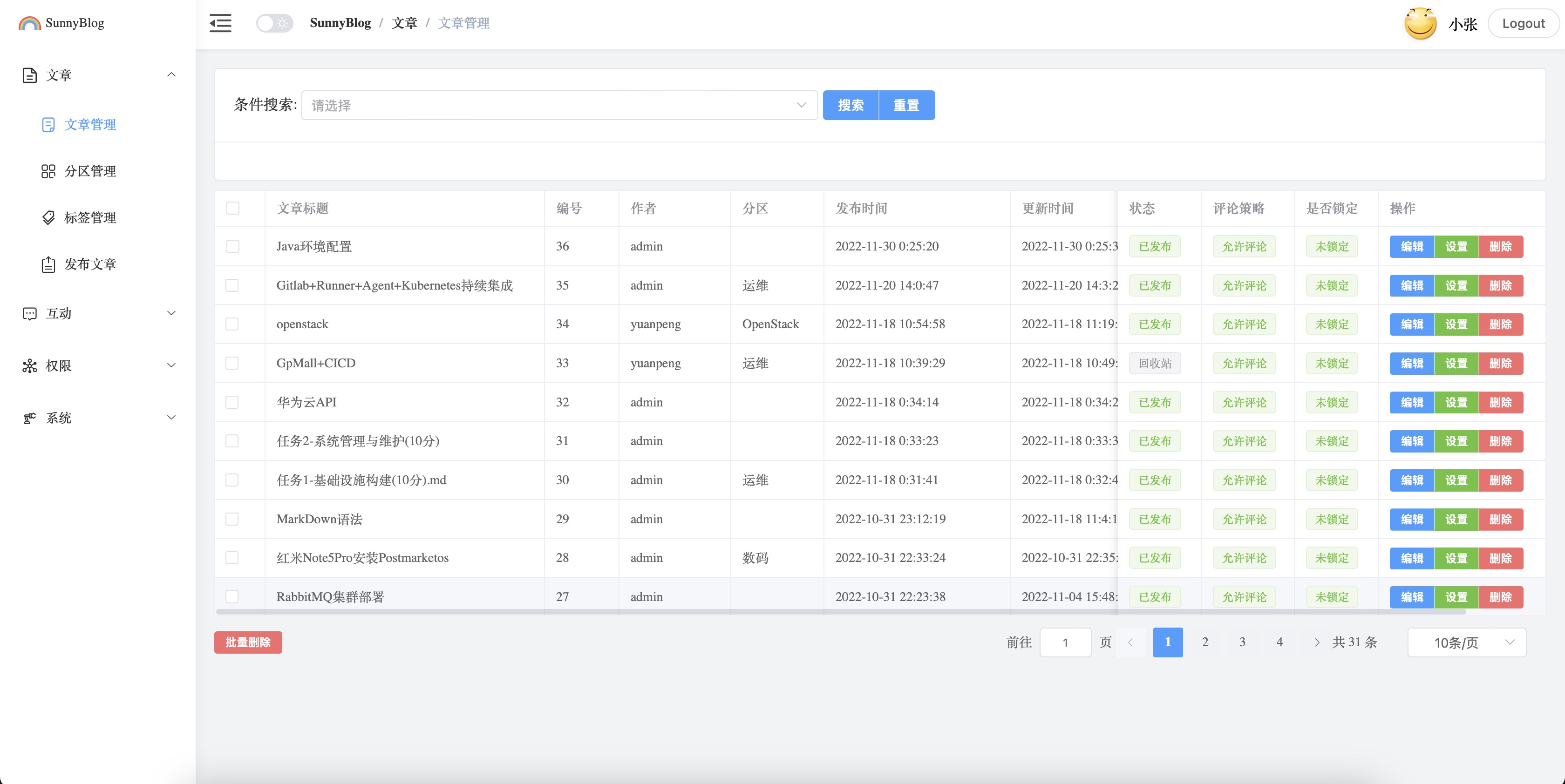This screenshot has height=784, width=1565.
Task: Collapse the 文章 menu chevron
Action: [171, 74]
